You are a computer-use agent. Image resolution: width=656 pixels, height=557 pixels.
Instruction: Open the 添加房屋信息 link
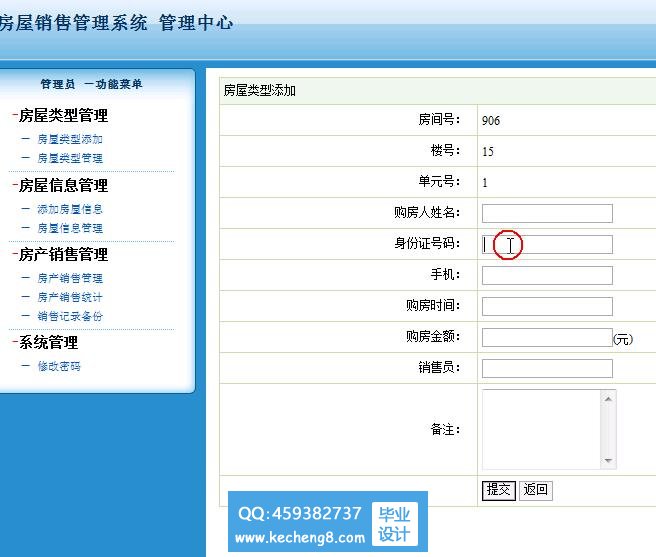click(x=70, y=209)
